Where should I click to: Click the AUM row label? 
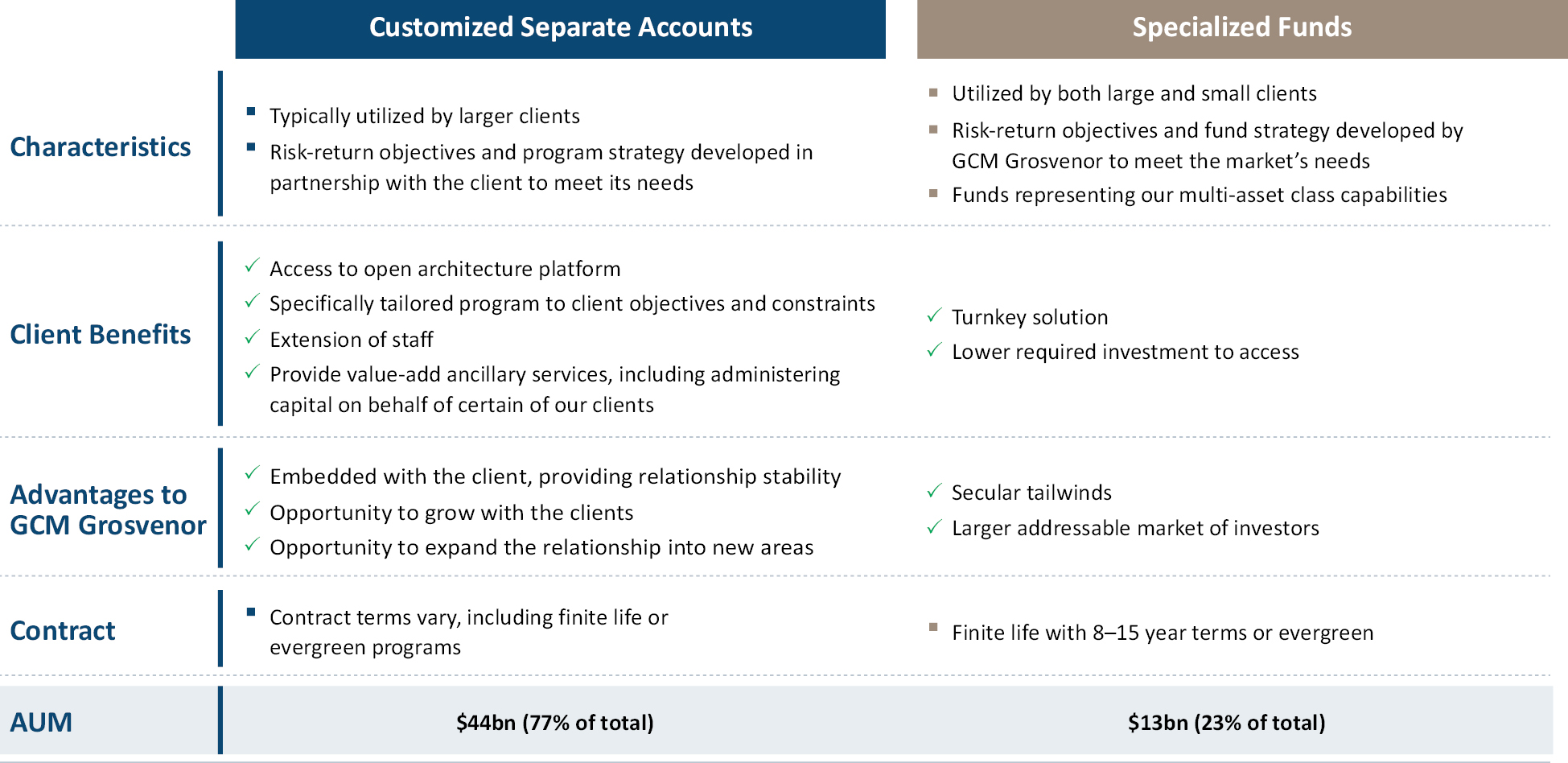point(41,722)
